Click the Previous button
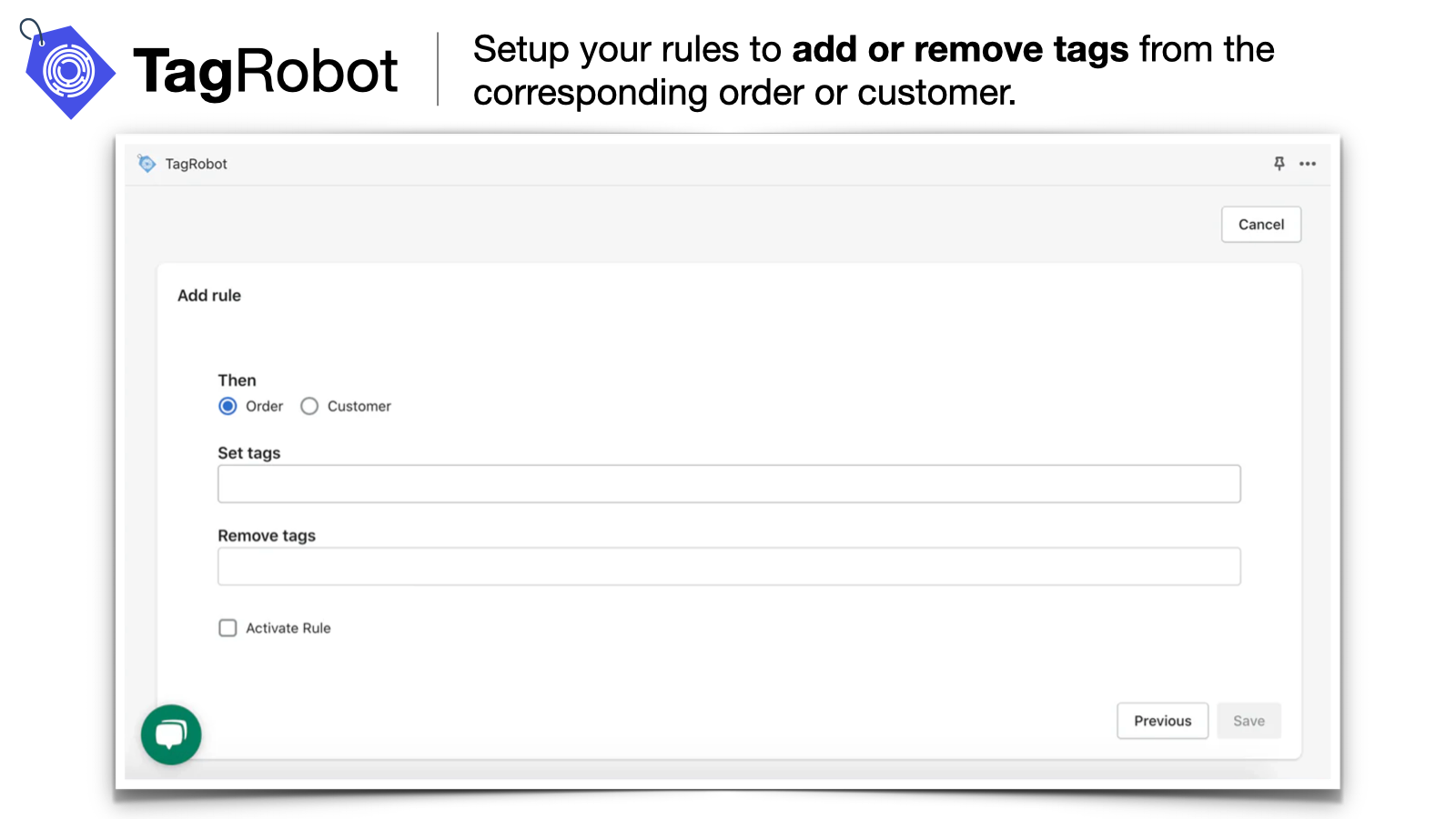Screen dimensions: 1456x819 (x=1162, y=720)
